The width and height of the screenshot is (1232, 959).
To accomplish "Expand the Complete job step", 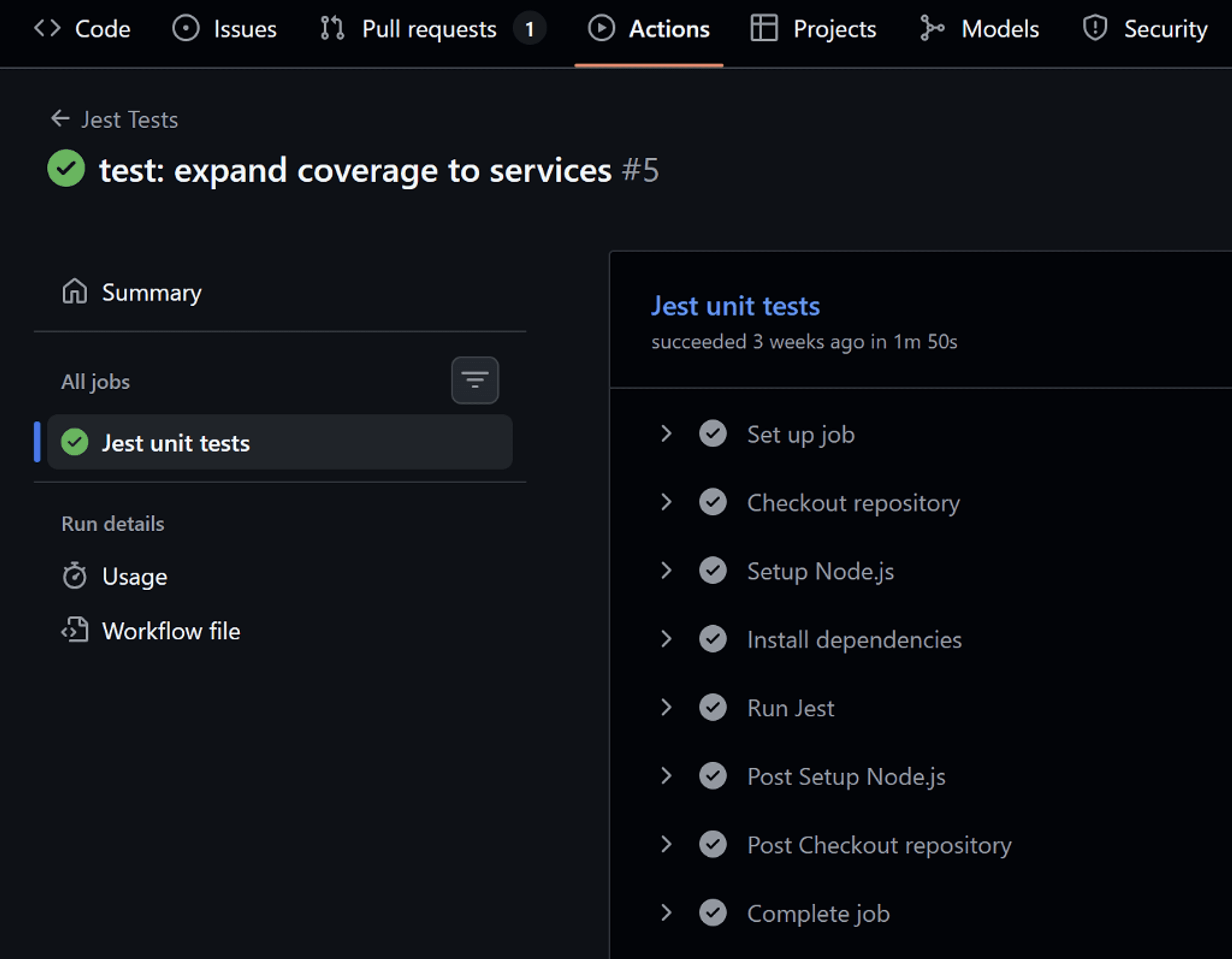I will pos(666,913).
